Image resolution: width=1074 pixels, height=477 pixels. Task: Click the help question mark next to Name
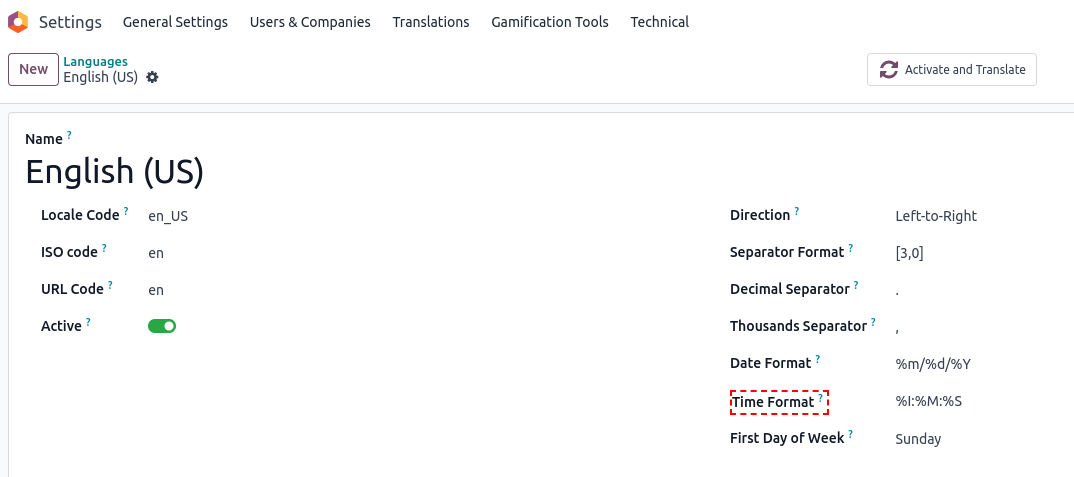(69, 135)
